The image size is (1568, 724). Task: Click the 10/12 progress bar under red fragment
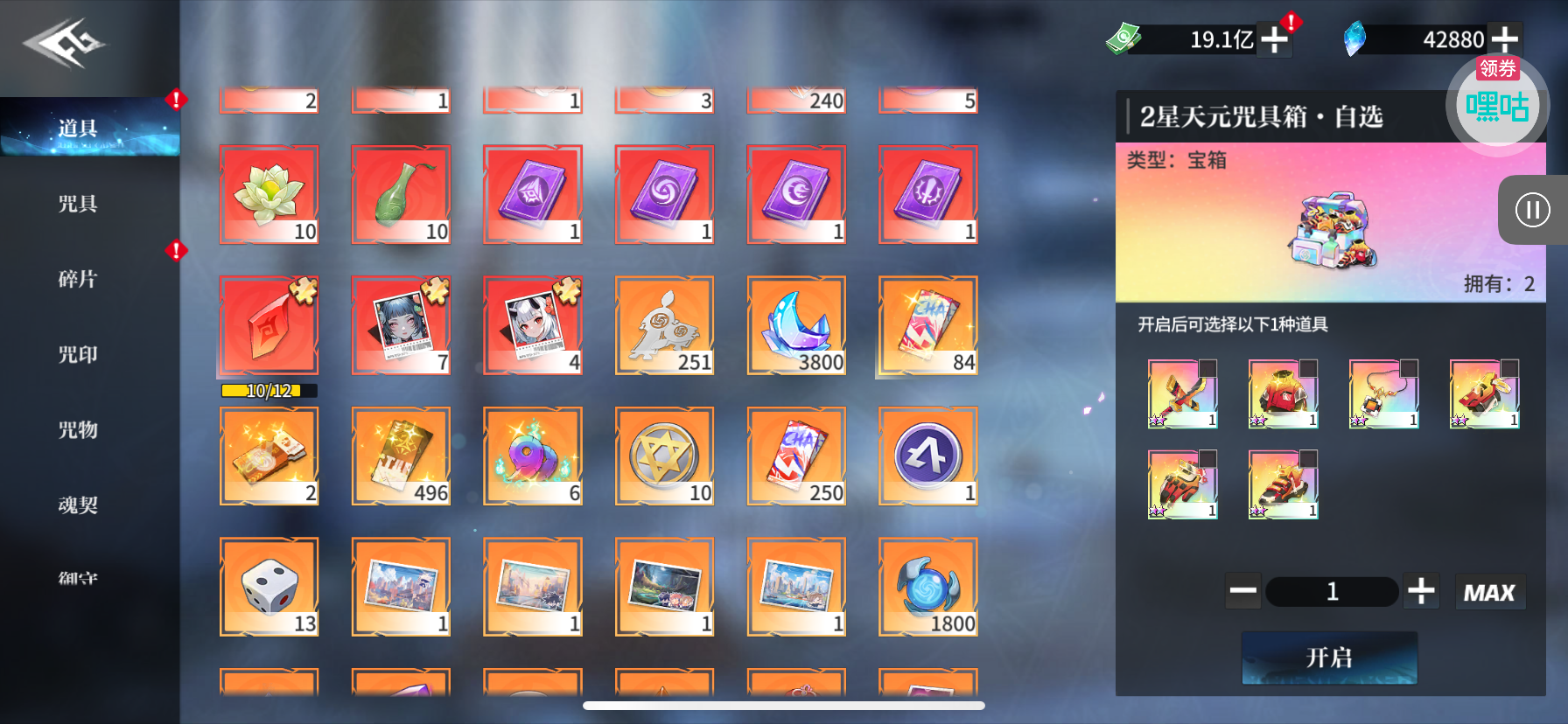tap(269, 391)
